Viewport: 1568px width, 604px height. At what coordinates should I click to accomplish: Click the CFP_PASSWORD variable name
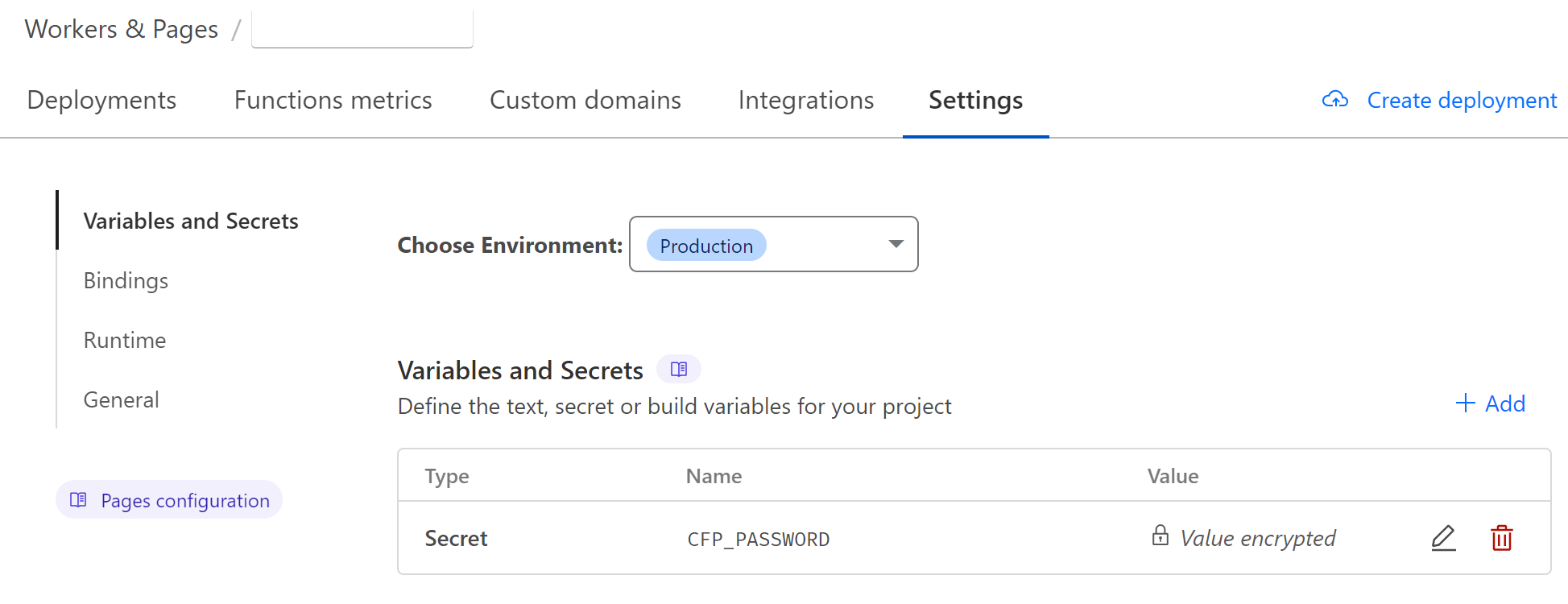758,539
